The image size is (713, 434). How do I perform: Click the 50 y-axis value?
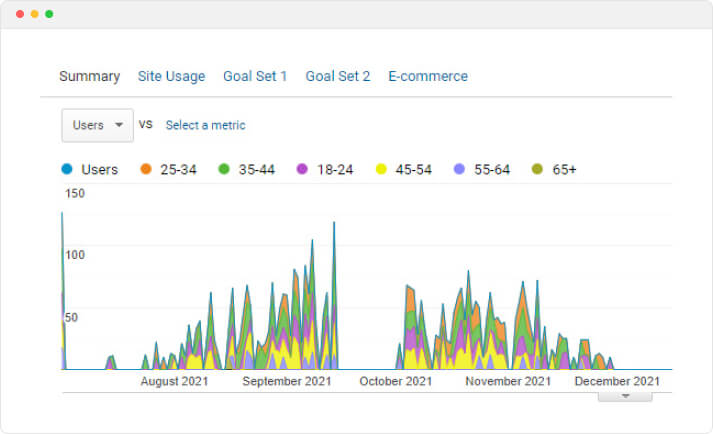point(71,317)
